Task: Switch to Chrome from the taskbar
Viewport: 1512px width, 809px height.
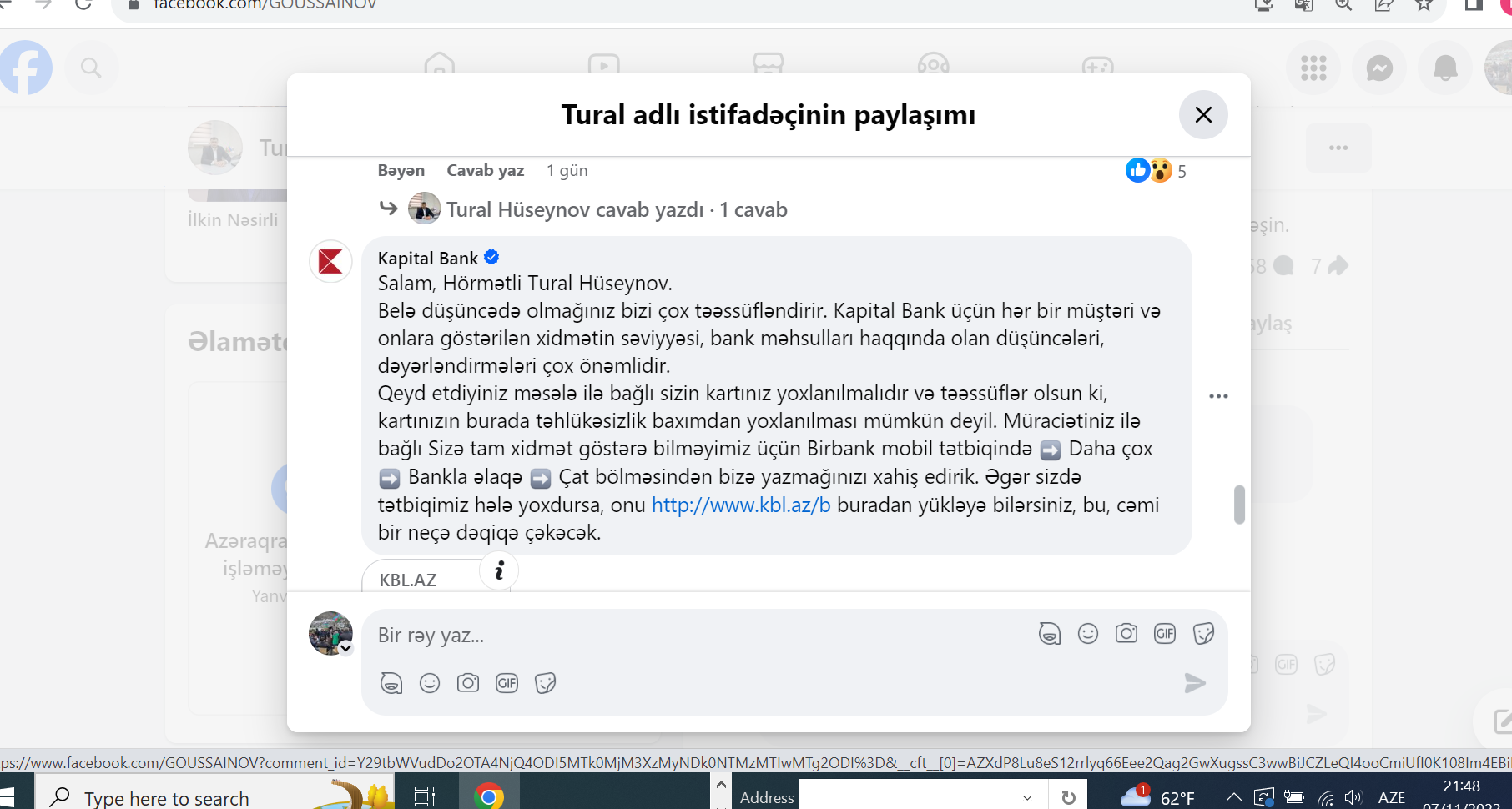Action: [x=489, y=797]
